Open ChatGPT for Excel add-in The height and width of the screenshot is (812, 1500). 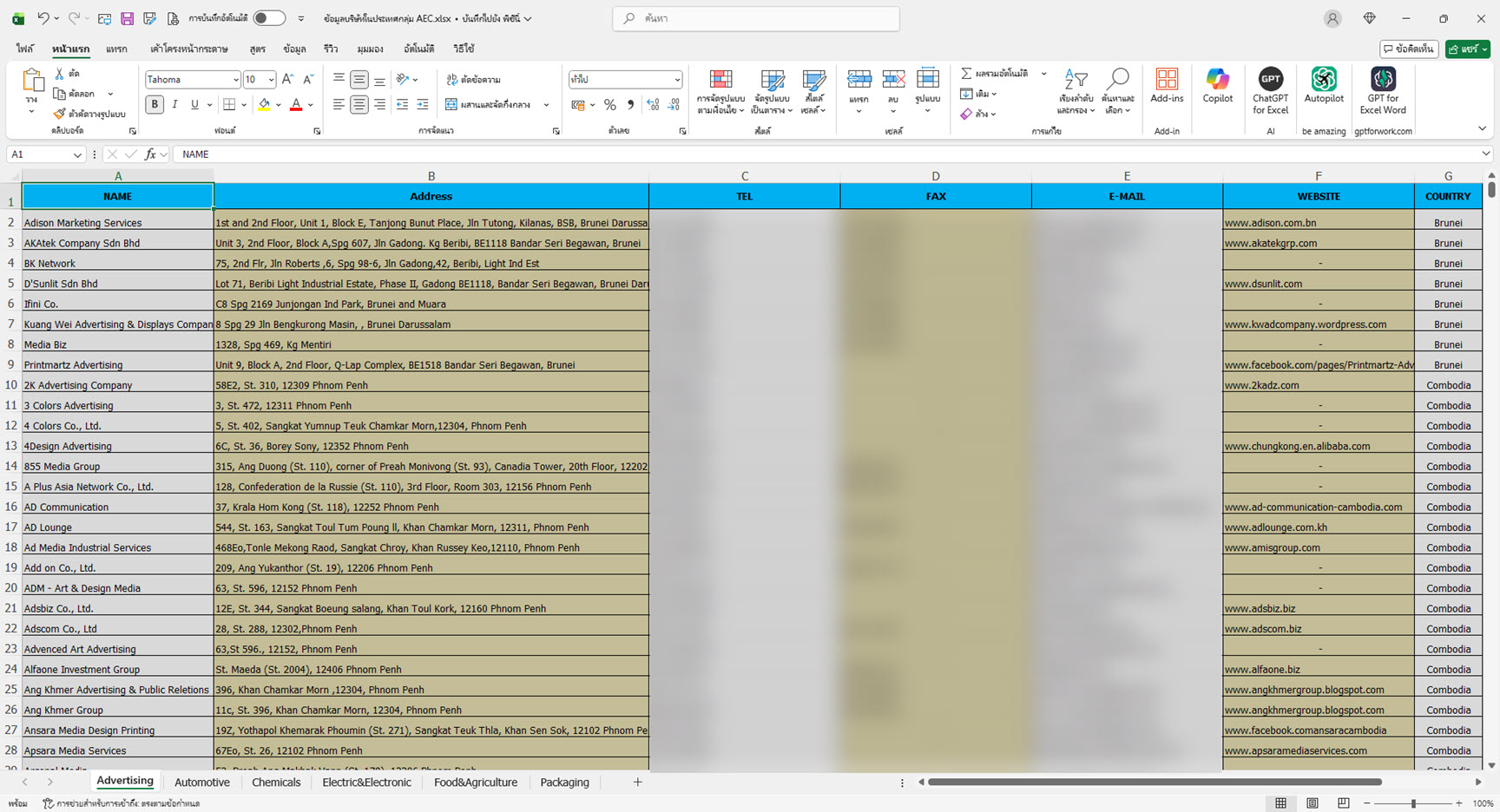(1270, 89)
